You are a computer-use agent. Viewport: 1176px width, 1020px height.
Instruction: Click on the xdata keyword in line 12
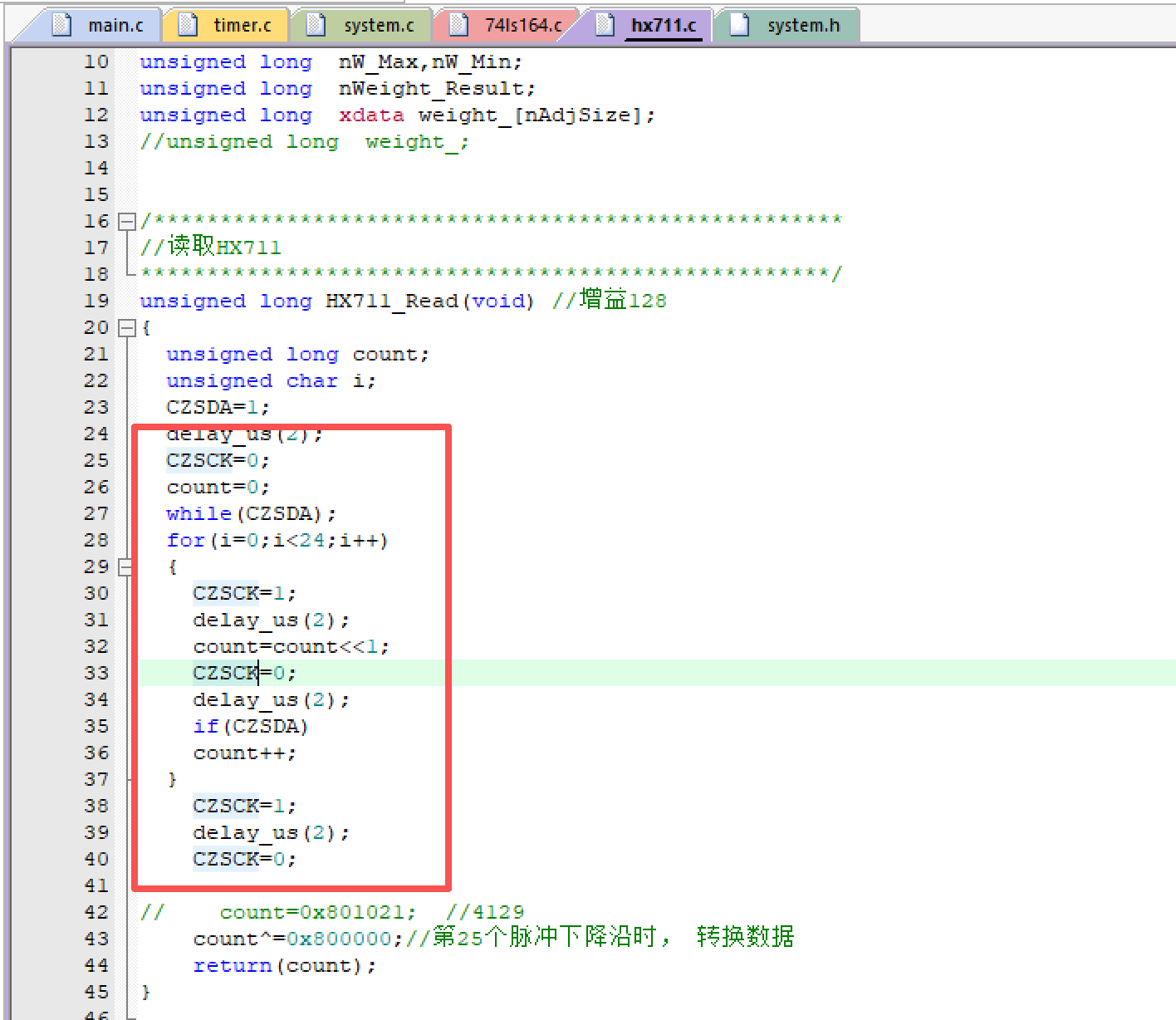[371, 115]
